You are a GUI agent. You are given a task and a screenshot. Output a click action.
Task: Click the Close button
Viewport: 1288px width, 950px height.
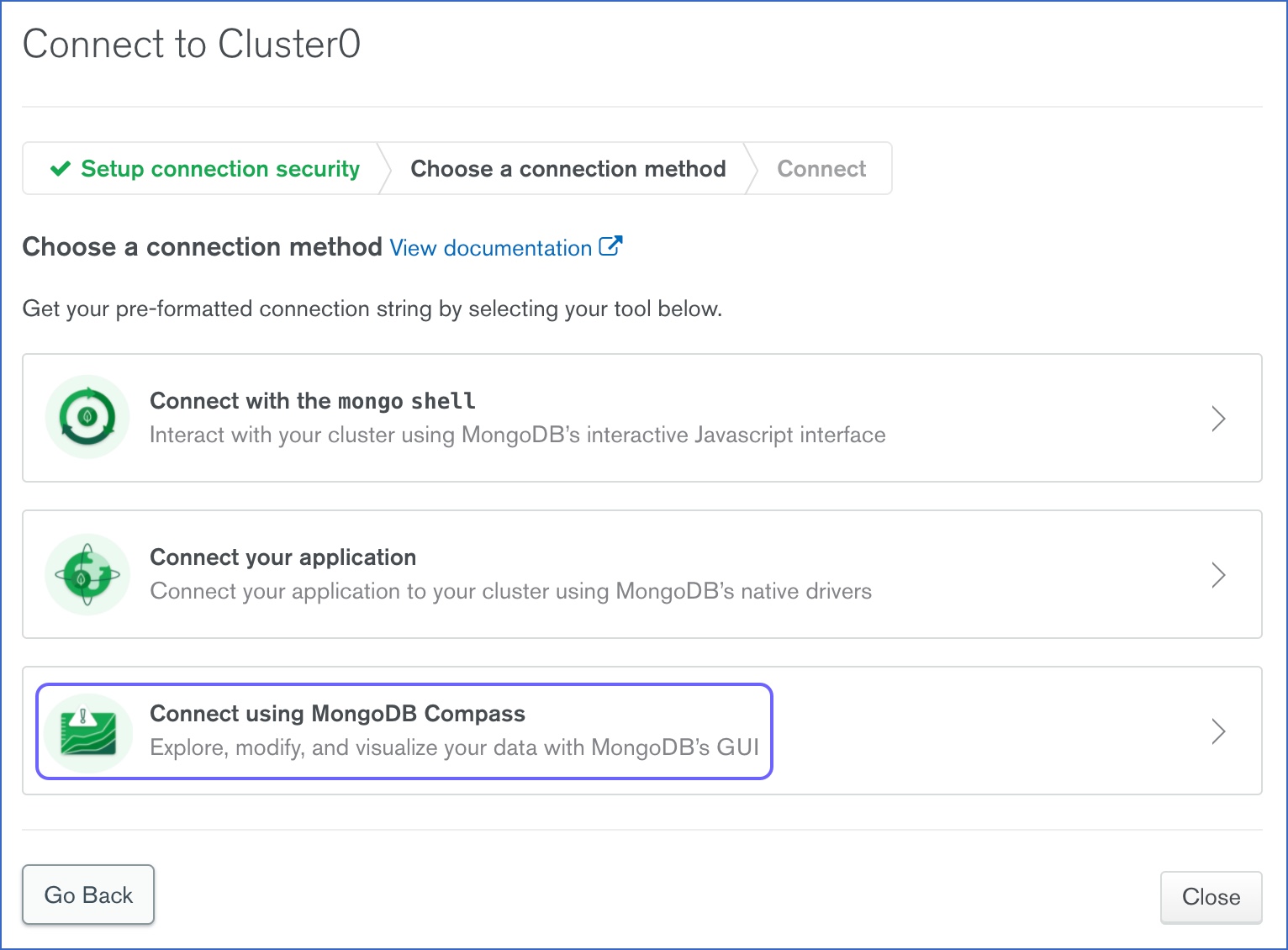coord(1211,897)
